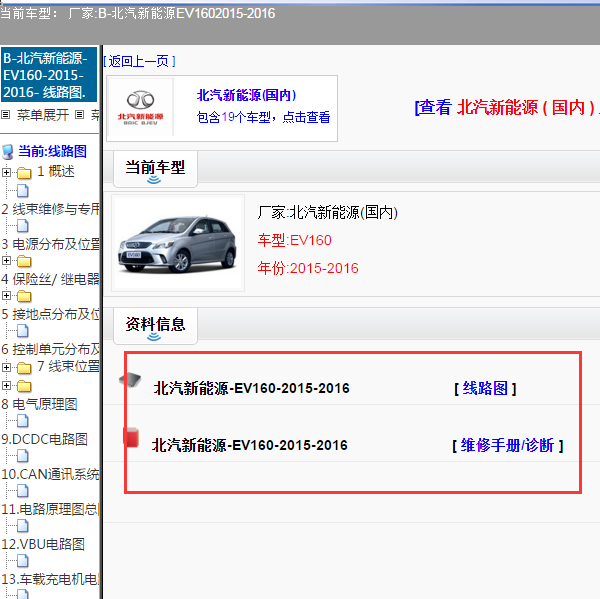
Task: Click 查看 北汽新能源（国内） link
Action: click(x=507, y=108)
